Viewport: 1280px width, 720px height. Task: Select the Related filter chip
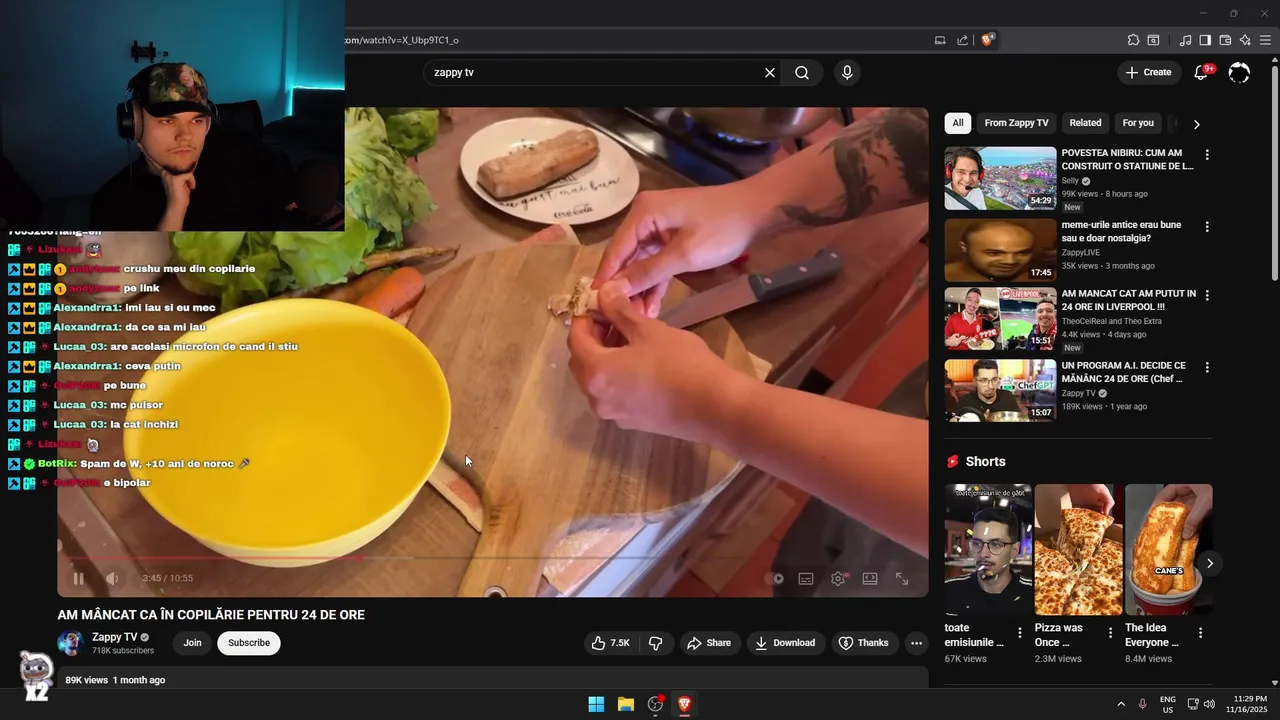click(1085, 123)
